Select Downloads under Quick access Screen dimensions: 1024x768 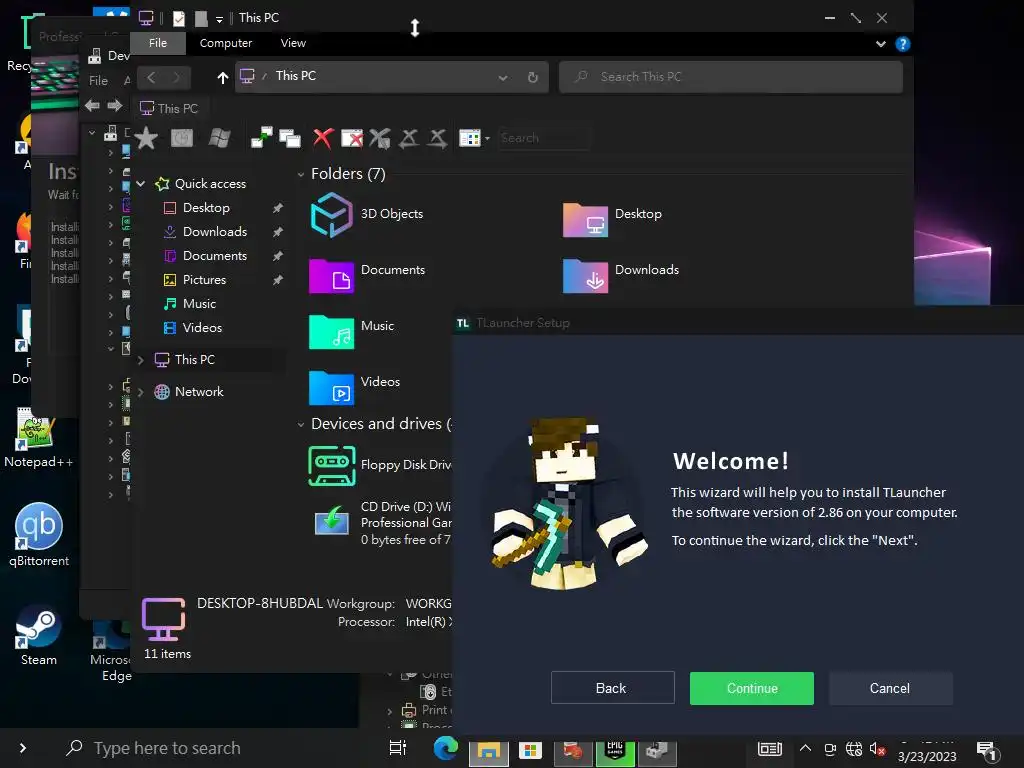coord(215,232)
